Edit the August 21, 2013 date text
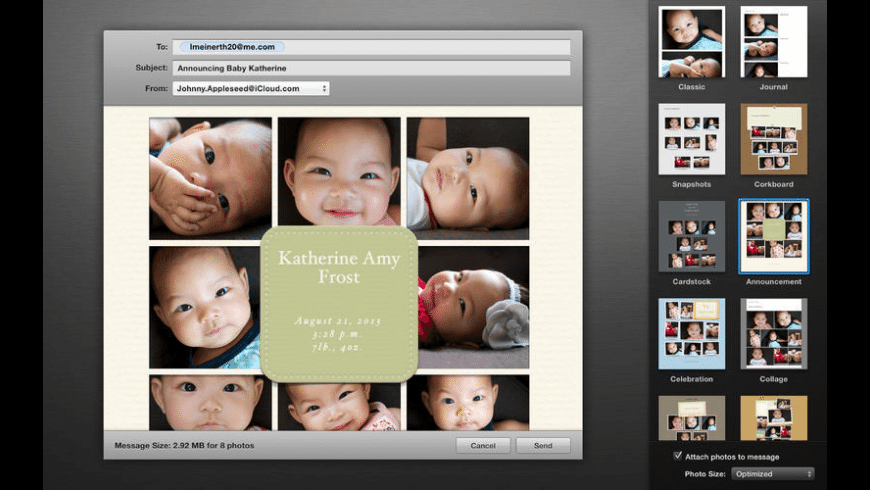This screenshot has width=870, height=490. click(x=338, y=321)
